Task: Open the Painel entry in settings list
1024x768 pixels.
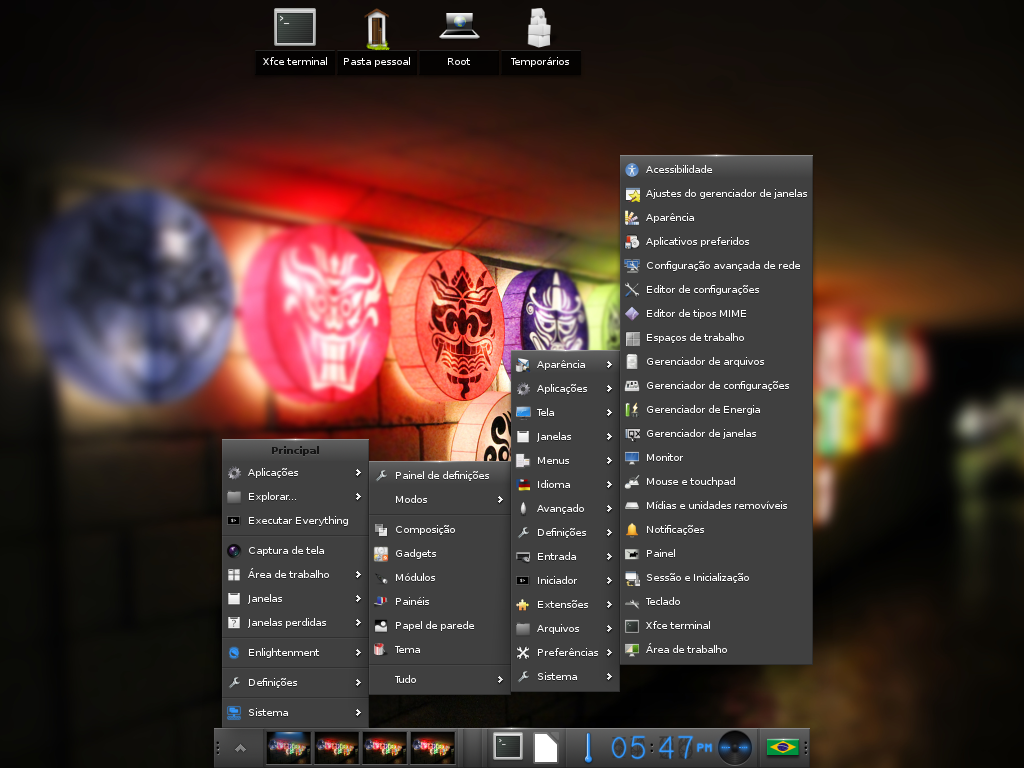Action: [x=716, y=554]
